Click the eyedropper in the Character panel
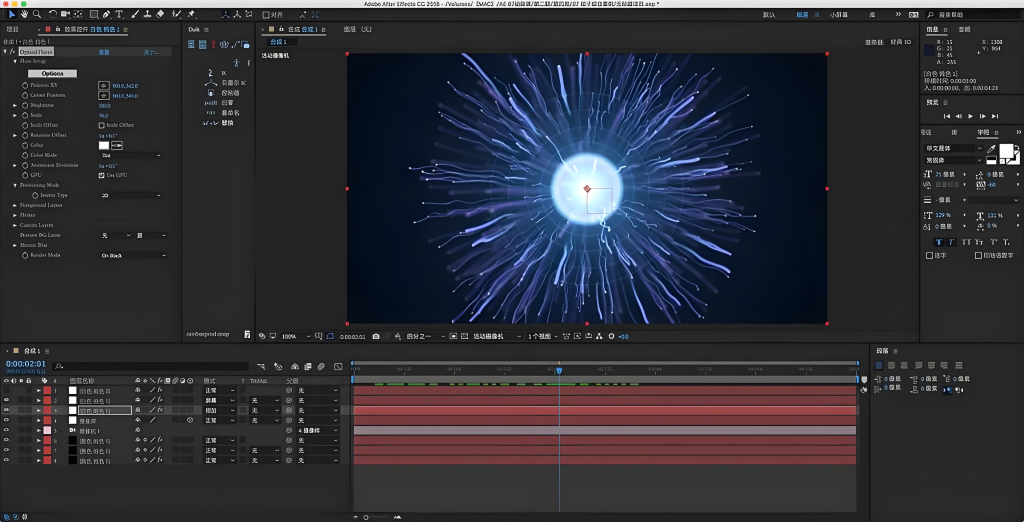The height and width of the screenshot is (522, 1024). tap(992, 148)
